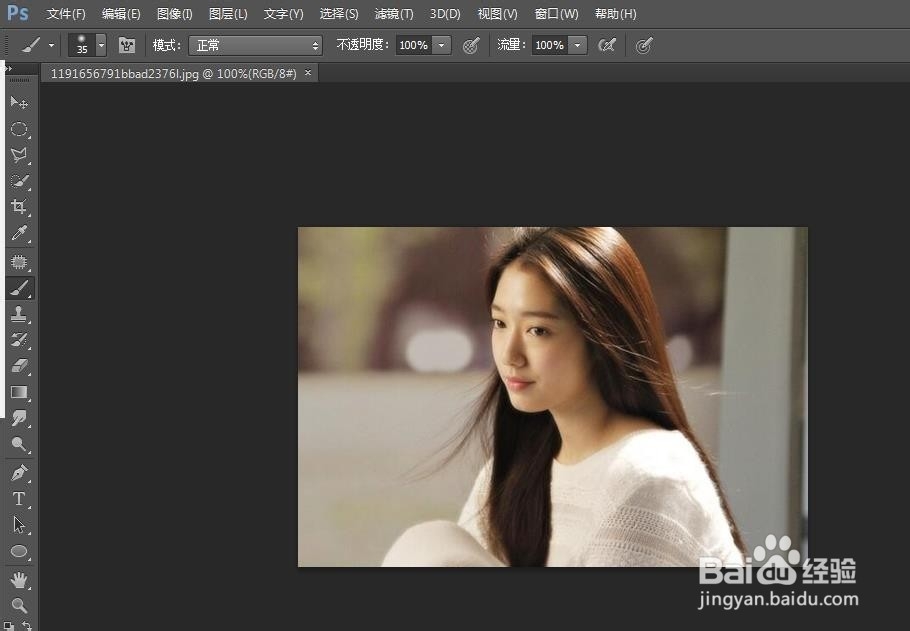Enable airbrush mode
Screen dimensions: 910x631
pos(607,45)
